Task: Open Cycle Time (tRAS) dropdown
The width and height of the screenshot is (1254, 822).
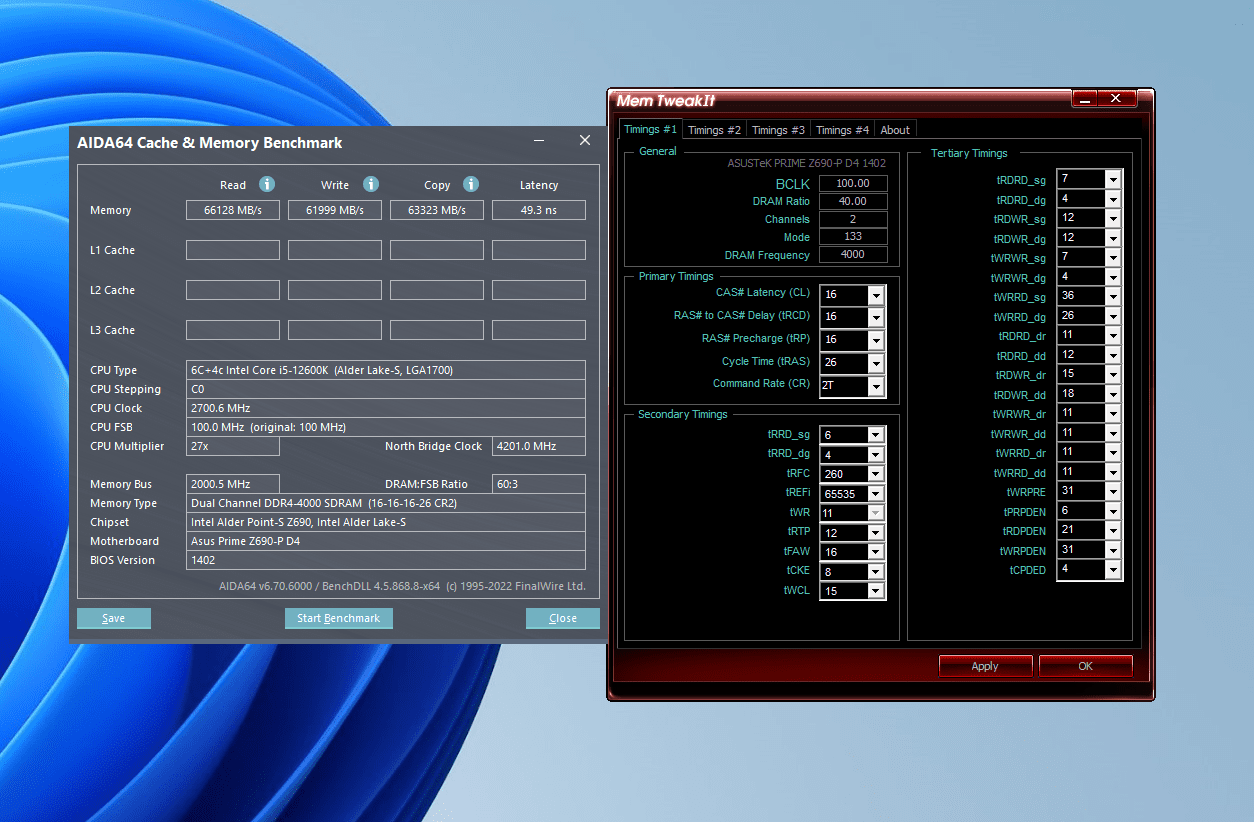Action: pyautogui.click(x=876, y=362)
